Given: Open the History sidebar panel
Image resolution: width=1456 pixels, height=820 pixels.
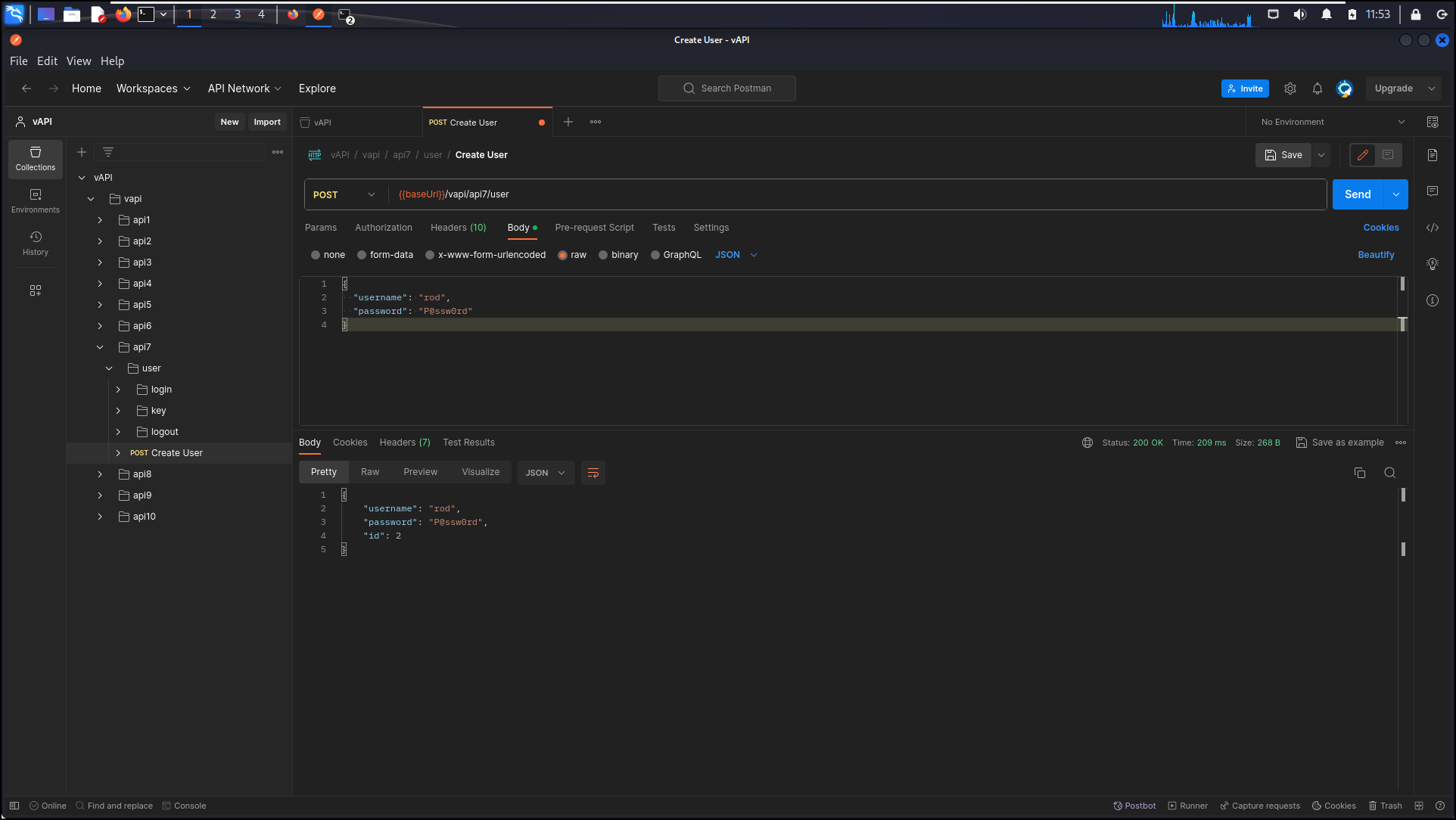Looking at the screenshot, I should point(36,244).
